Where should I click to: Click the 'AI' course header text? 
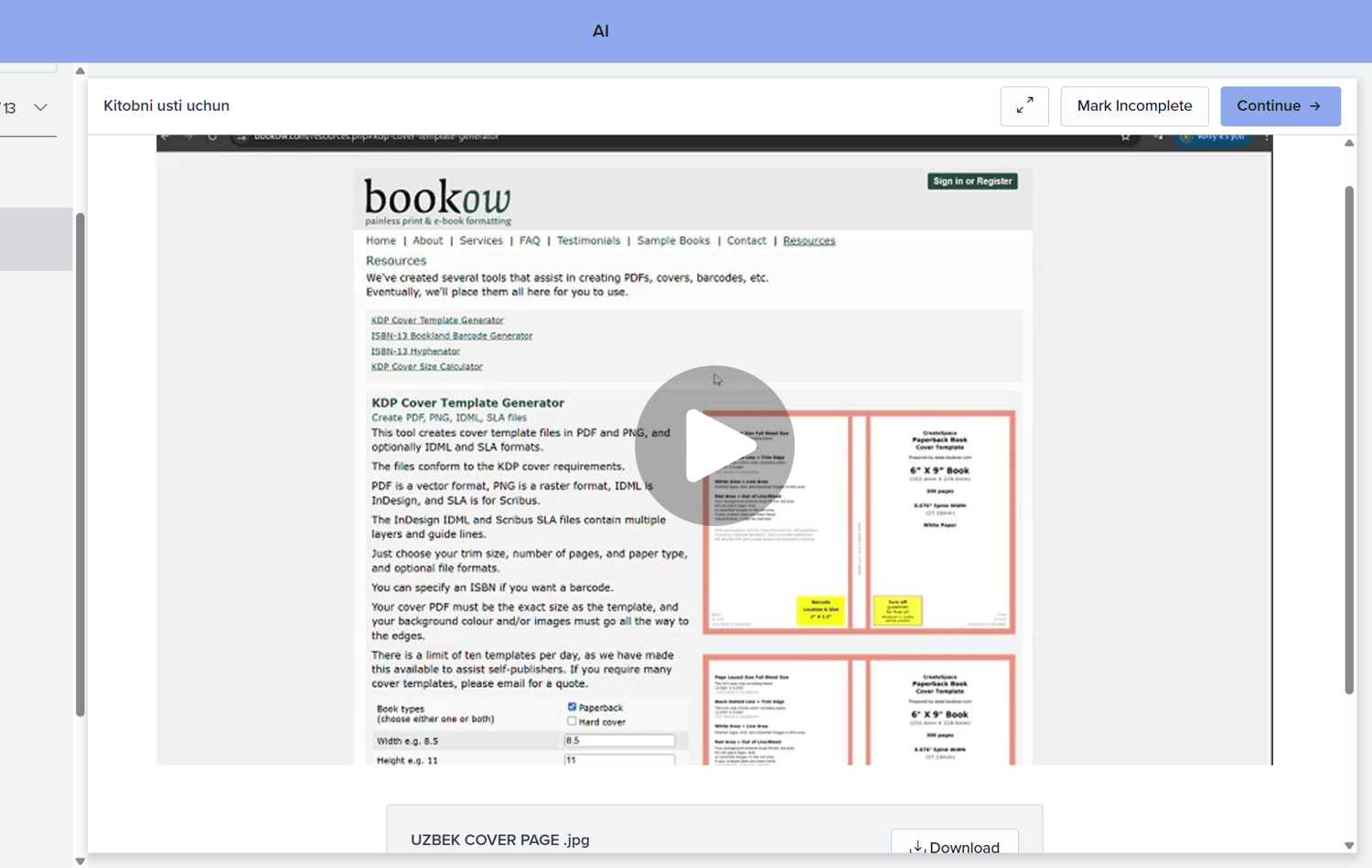tap(600, 31)
